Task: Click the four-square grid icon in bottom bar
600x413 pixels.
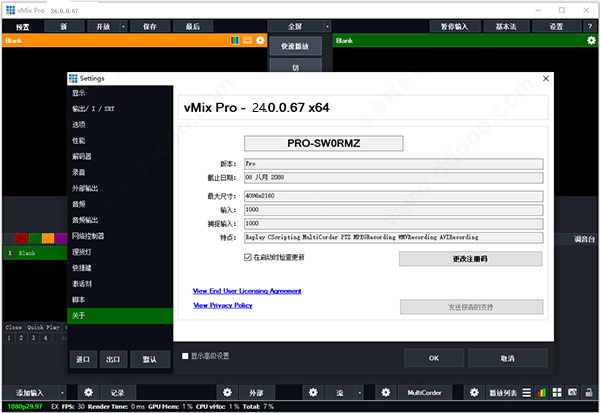Action: pyautogui.click(x=557, y=392)
